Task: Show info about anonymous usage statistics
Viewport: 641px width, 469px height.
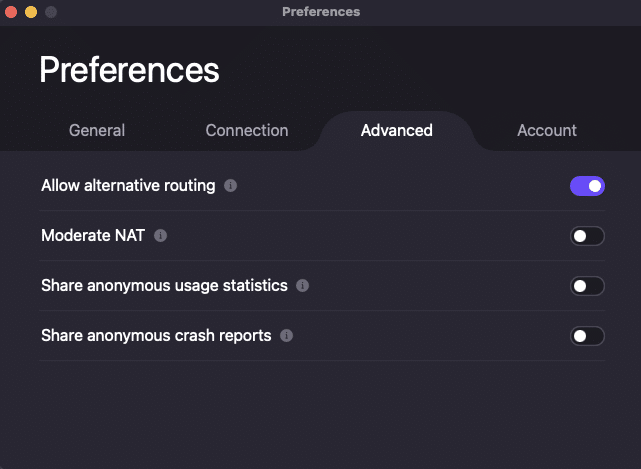Action: tap(303, 285)
